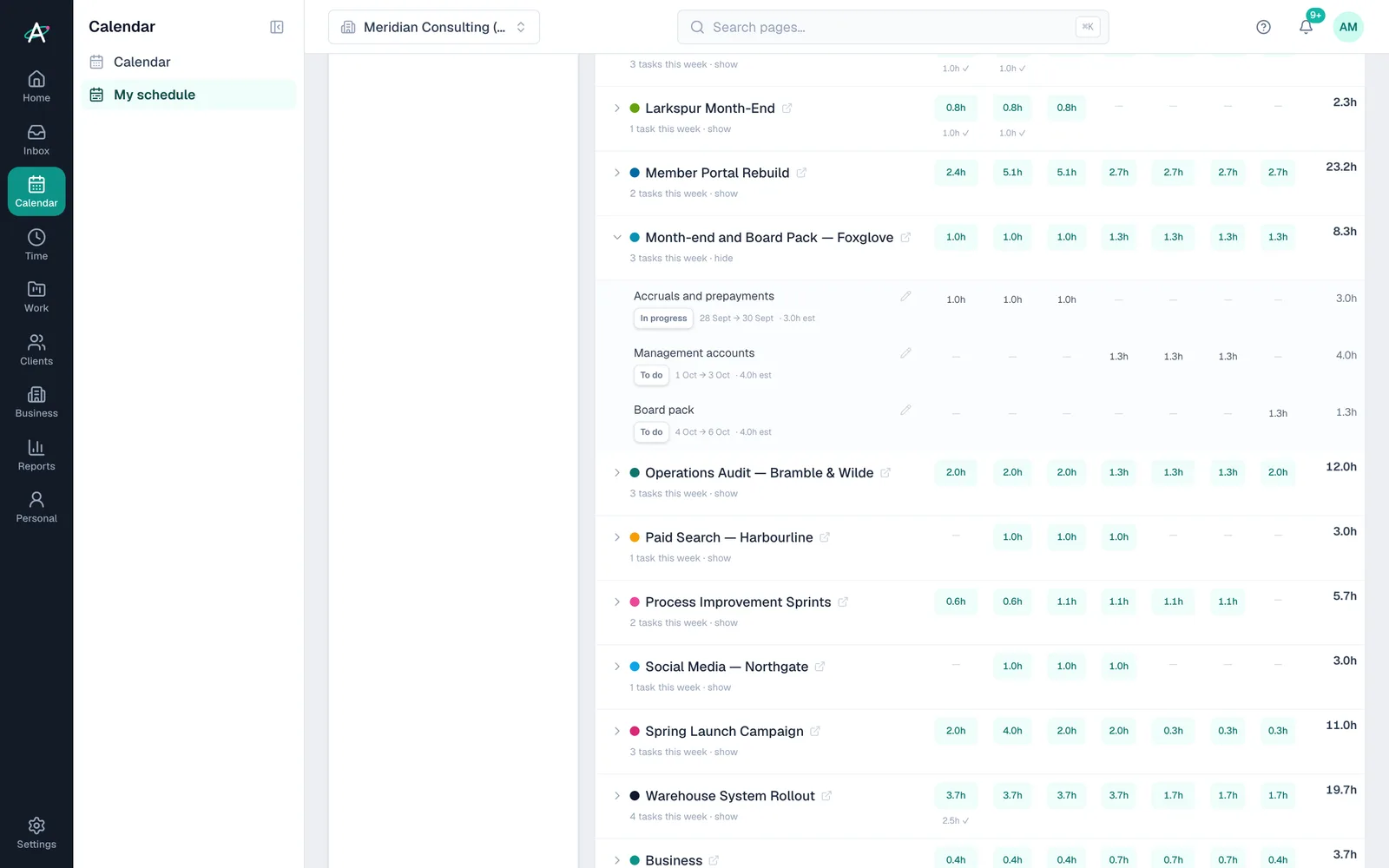This screenshot has height=868, width=1389.
Task: Select Calendar in the side panel
Action: (188, 62)
